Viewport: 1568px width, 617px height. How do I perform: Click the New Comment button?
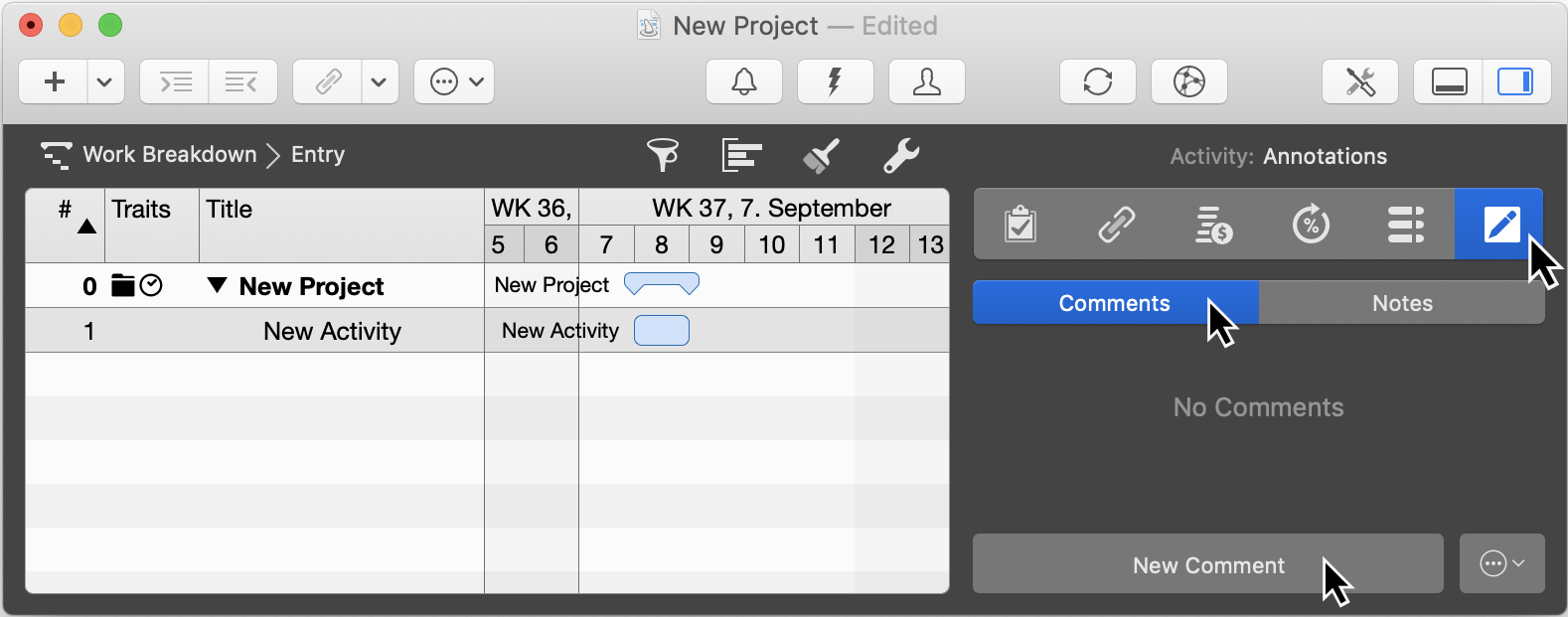point(1207,564)
